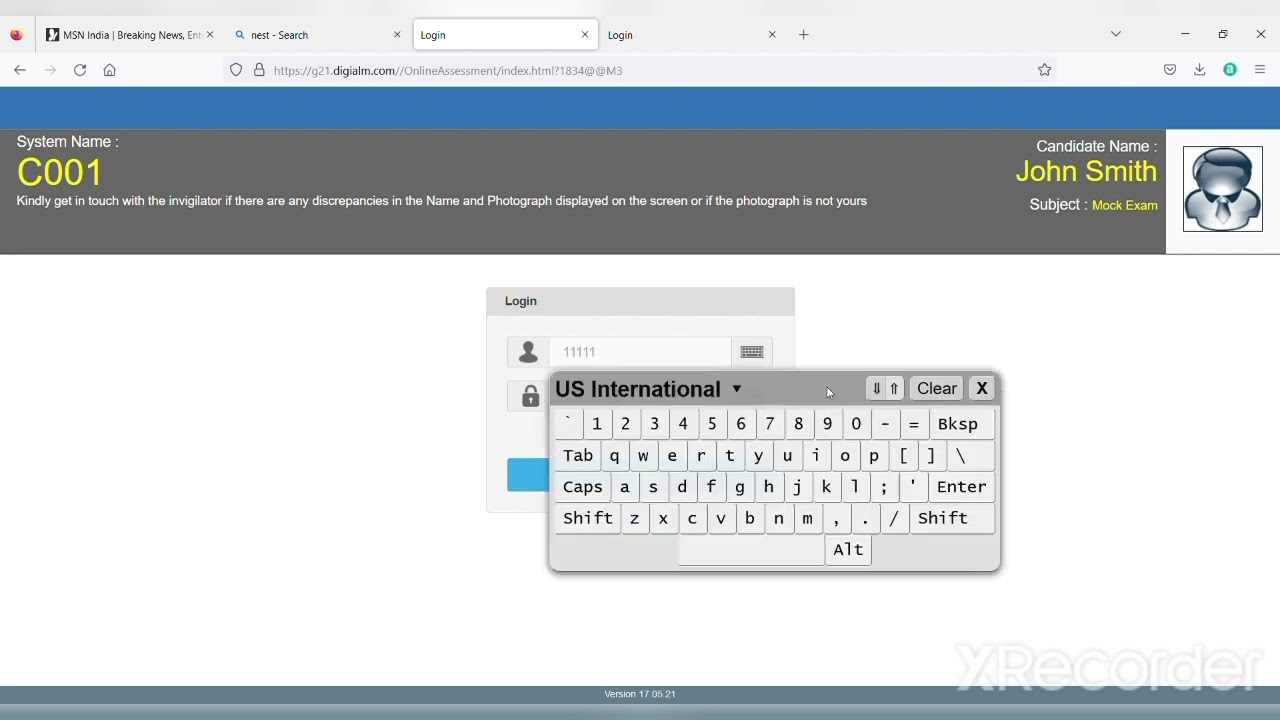1280x720 pixels.
Task: Click the p key on virtual keyboard
Action: 874,456
